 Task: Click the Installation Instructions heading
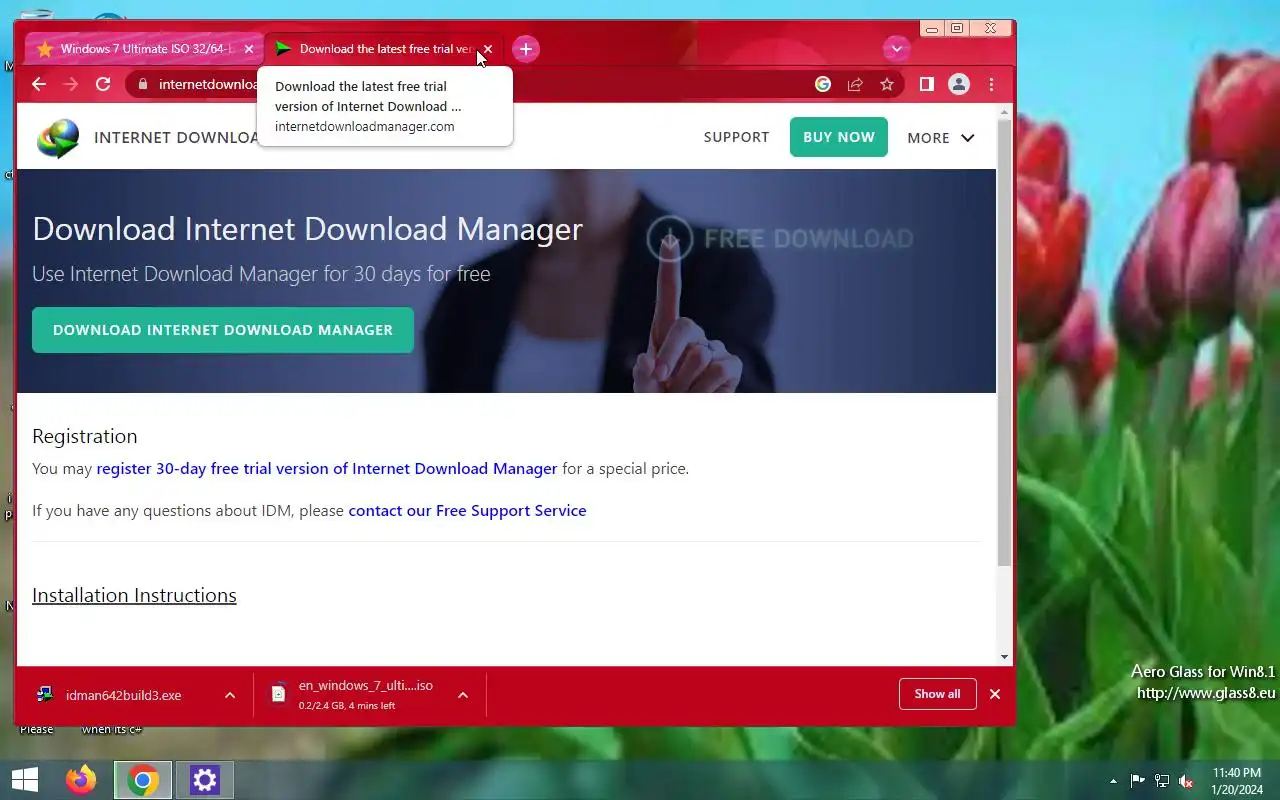pyautogui.click(x=134, y=595)
